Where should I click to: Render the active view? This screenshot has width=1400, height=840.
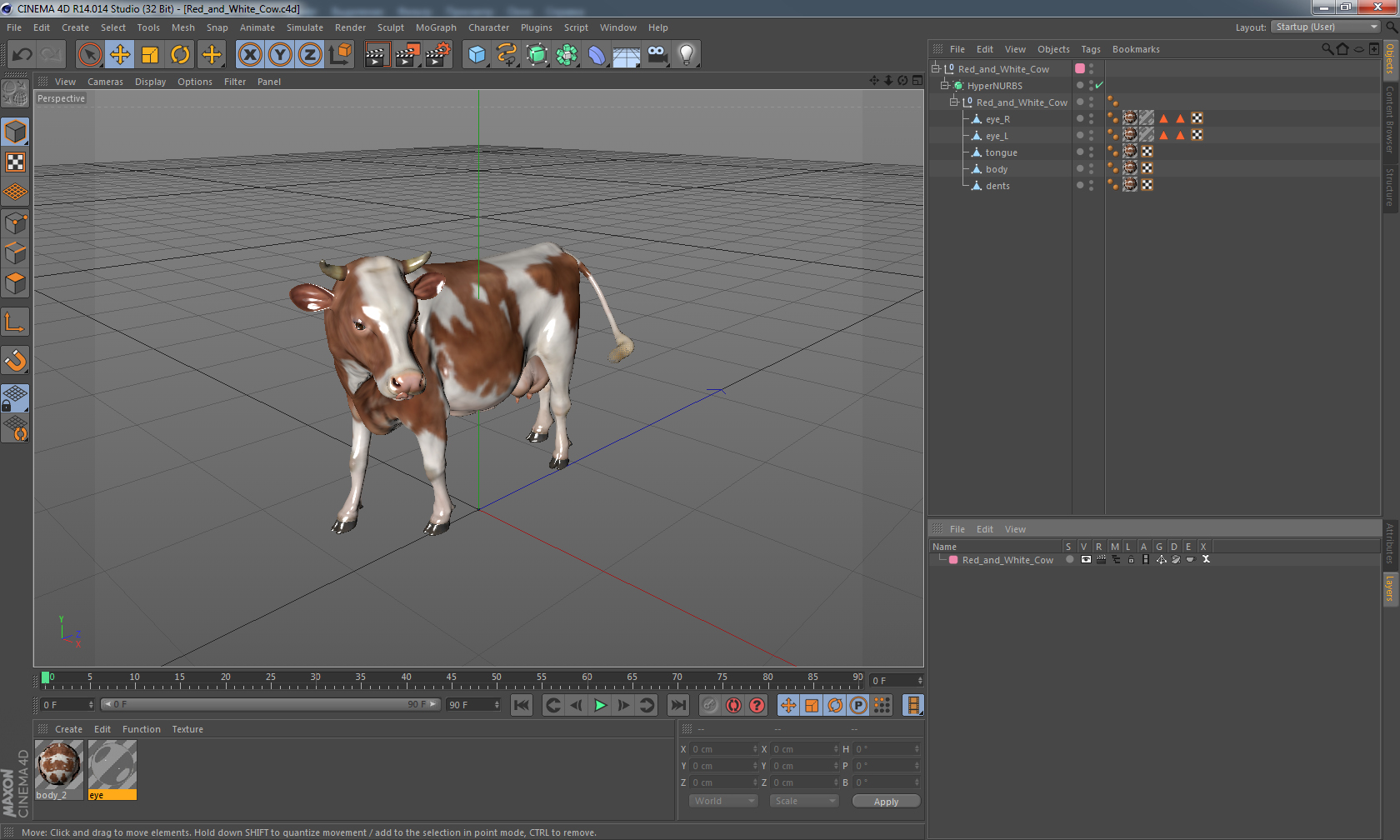[x=377, y=55]
